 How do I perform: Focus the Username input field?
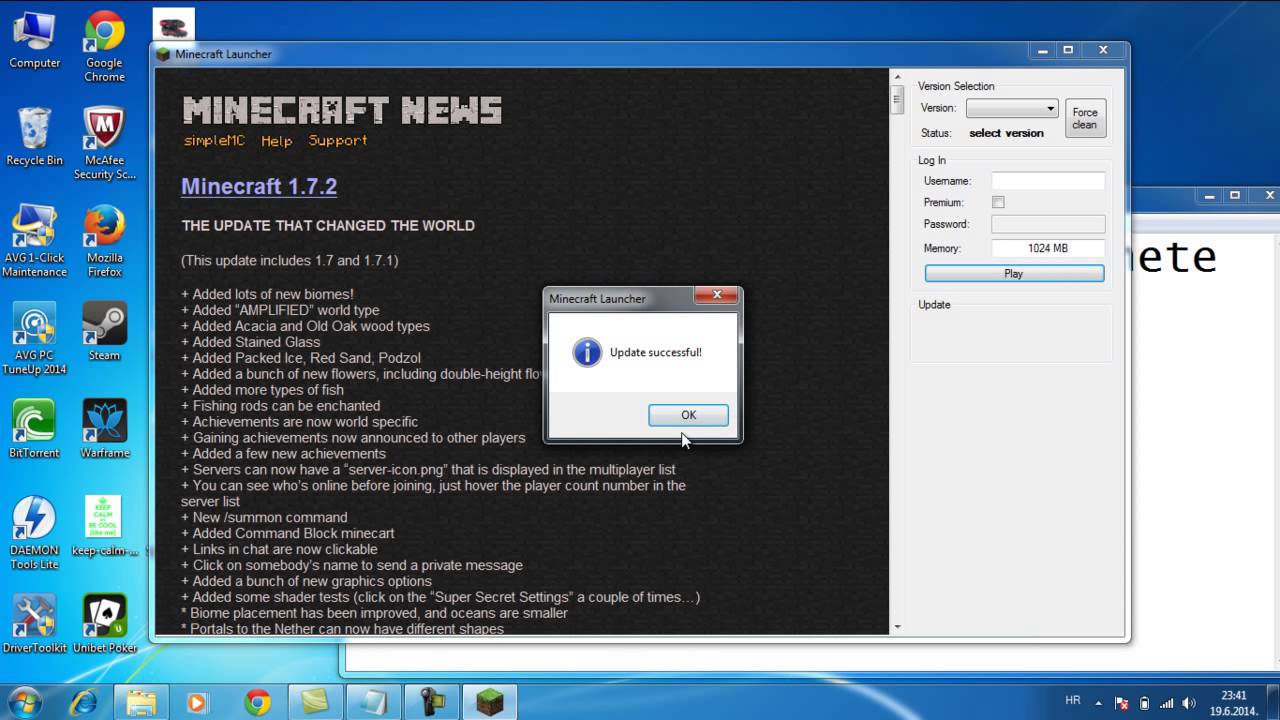pyautogui.click(x=1048, y=181)
